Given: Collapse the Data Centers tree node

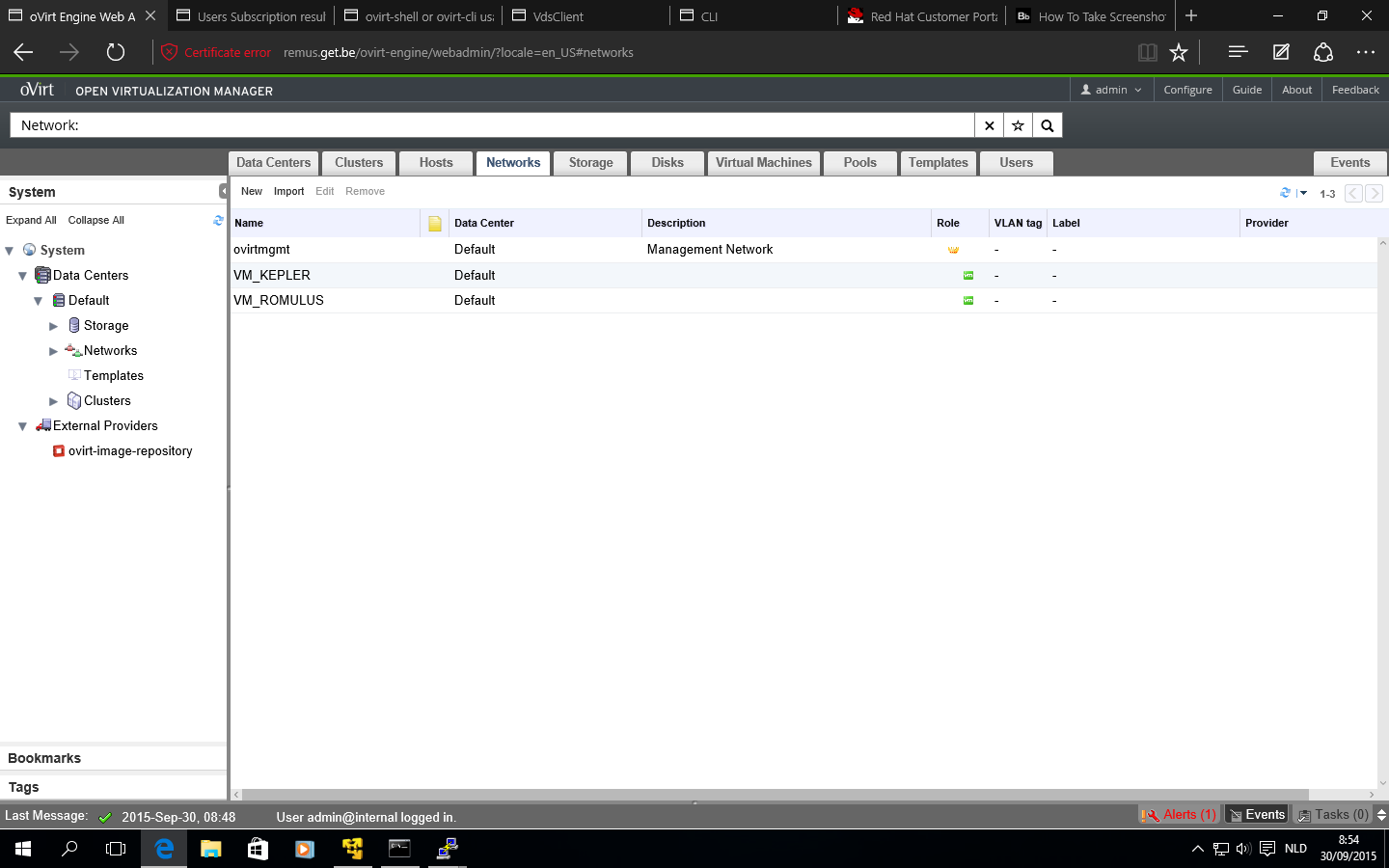Looking at the screenshot, I should click(x=22, y=276).
